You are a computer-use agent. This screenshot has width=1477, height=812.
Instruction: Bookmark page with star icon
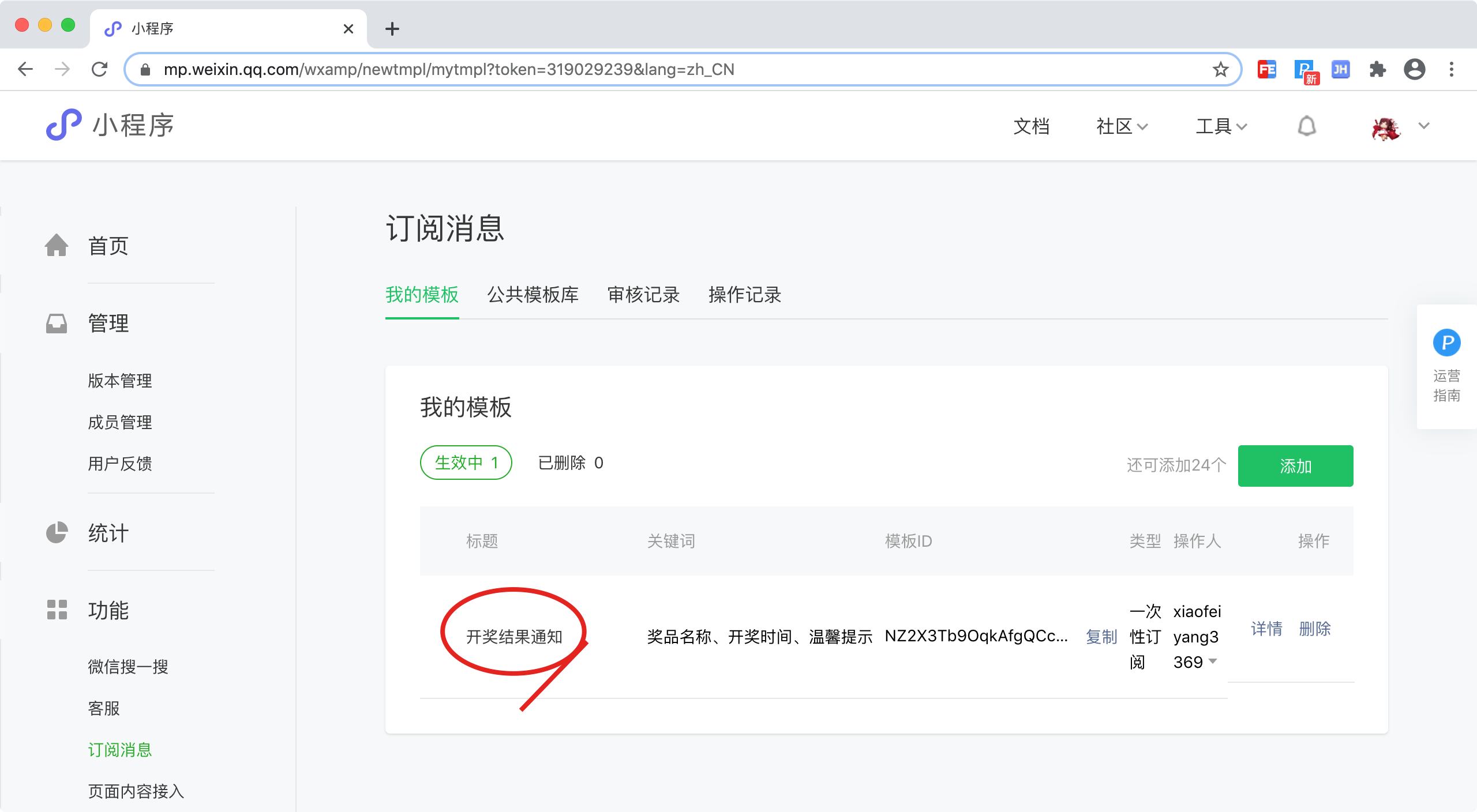(x=1220, y=70)
